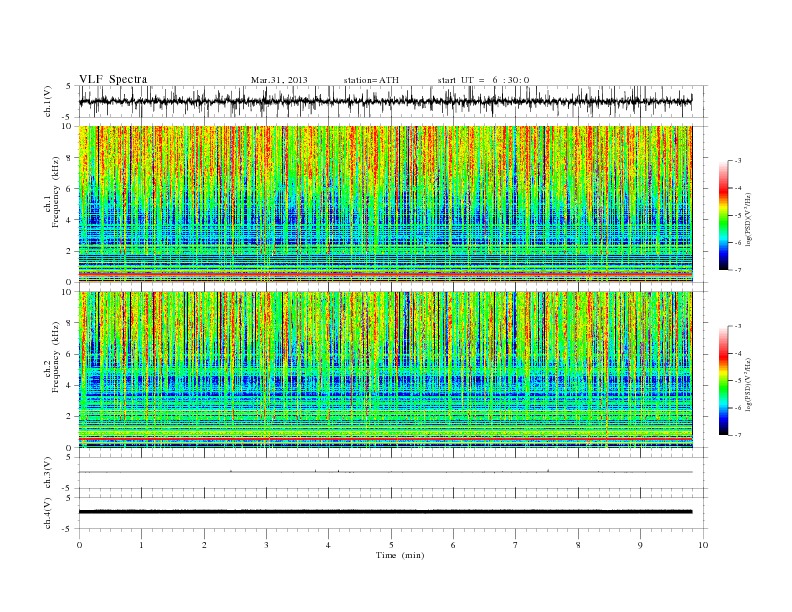792x612 pixels.
Task: Click the time axis tick label '5'
Action: (x=391, y=545)
